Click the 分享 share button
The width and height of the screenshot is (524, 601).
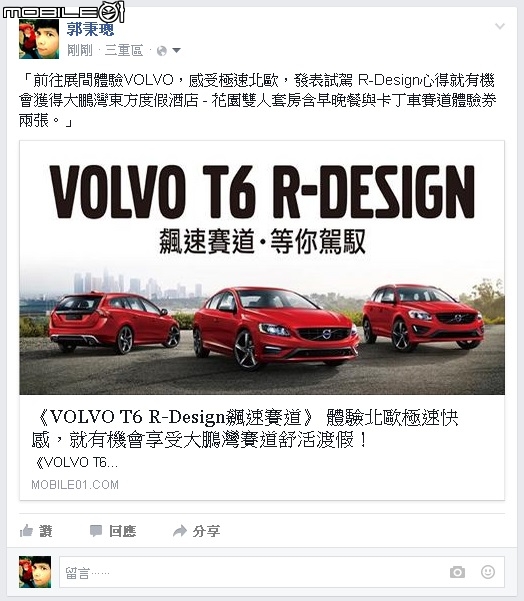(206, 531)
